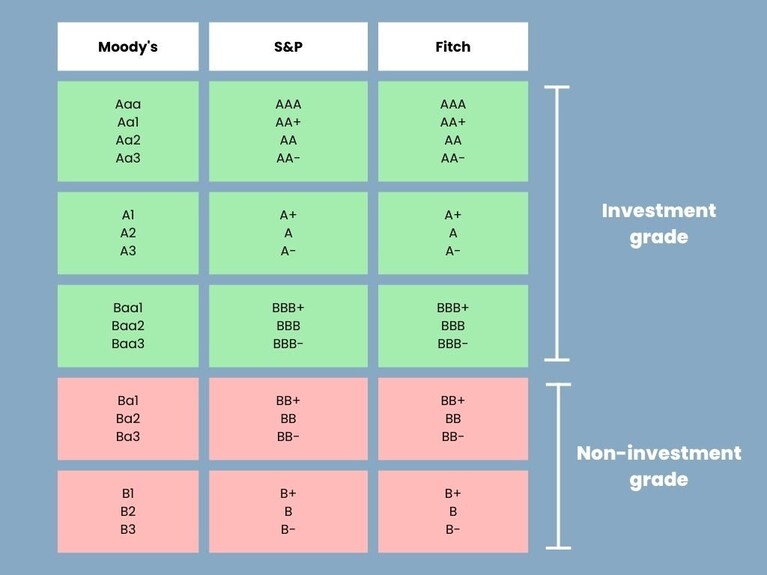The width and height of the screenshot is (767, 575).
Task: Select the Fitch AAA to AA- block
Action: (453, 131)
